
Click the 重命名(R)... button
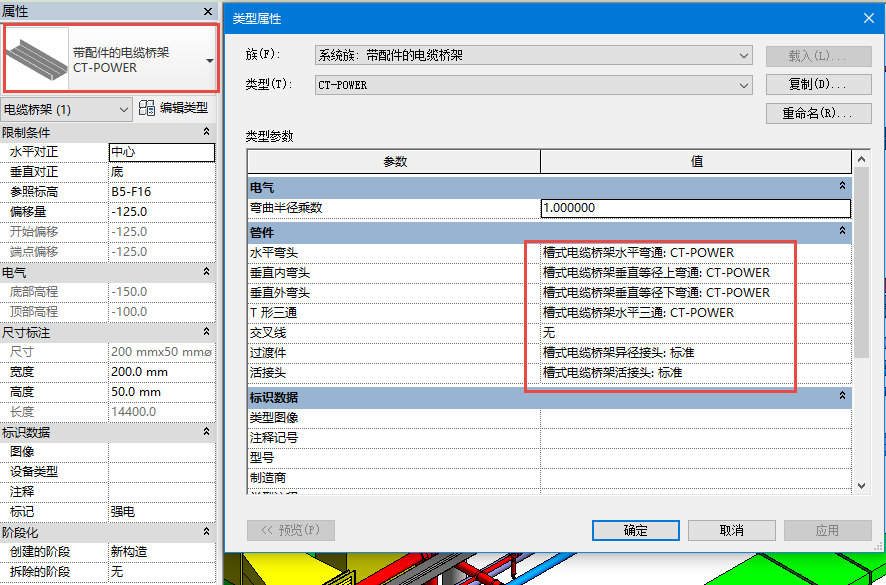click(818, 113)
